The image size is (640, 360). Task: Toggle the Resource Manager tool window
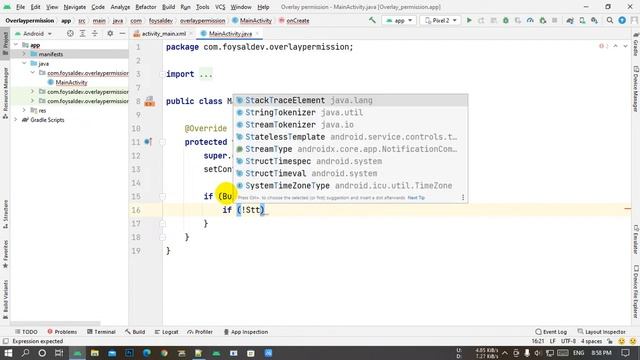(5, 93)
